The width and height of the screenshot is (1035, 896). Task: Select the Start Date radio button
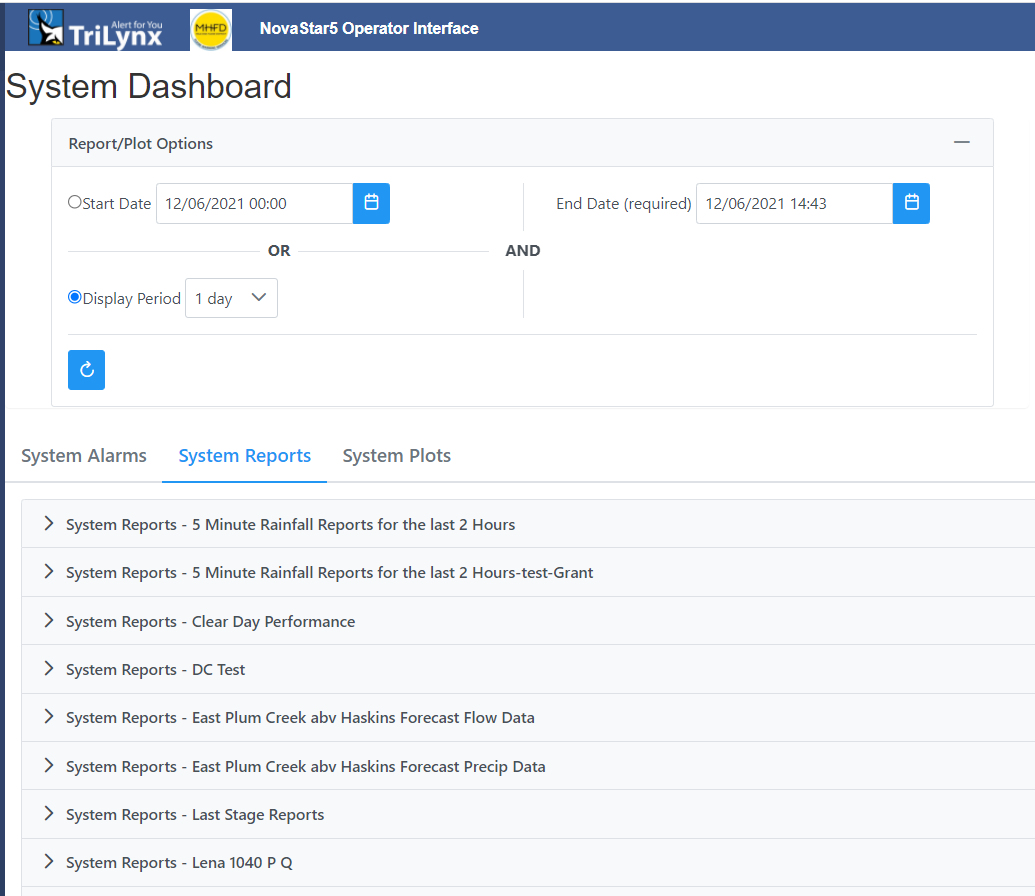pyautogui.click(x=74, y=201)
